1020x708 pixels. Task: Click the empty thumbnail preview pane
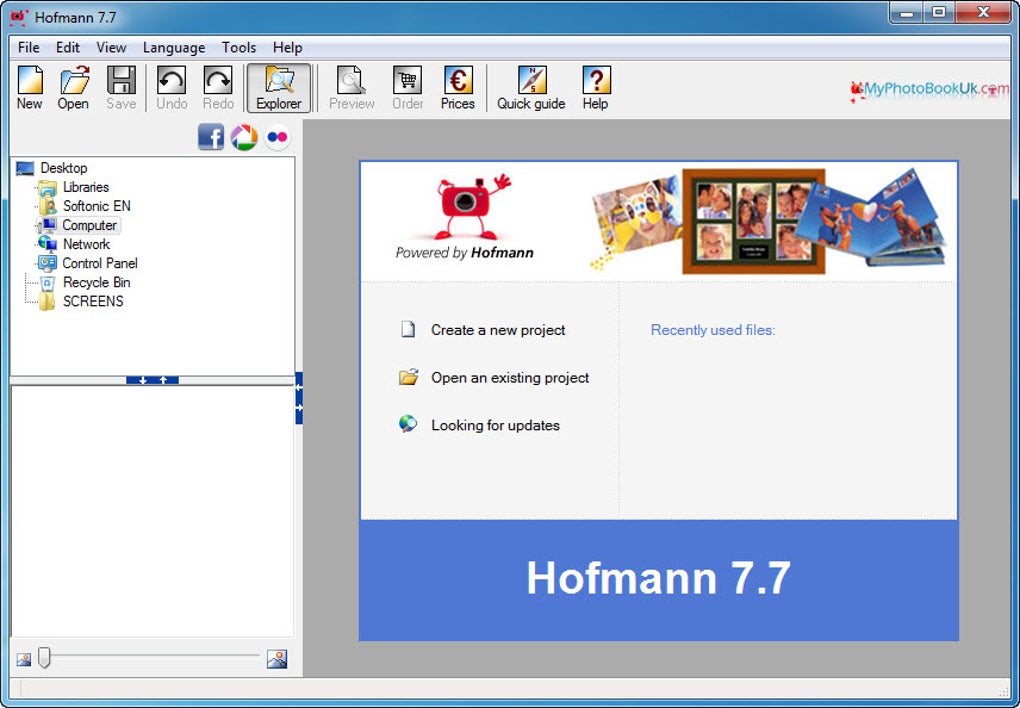click(152, 511)
